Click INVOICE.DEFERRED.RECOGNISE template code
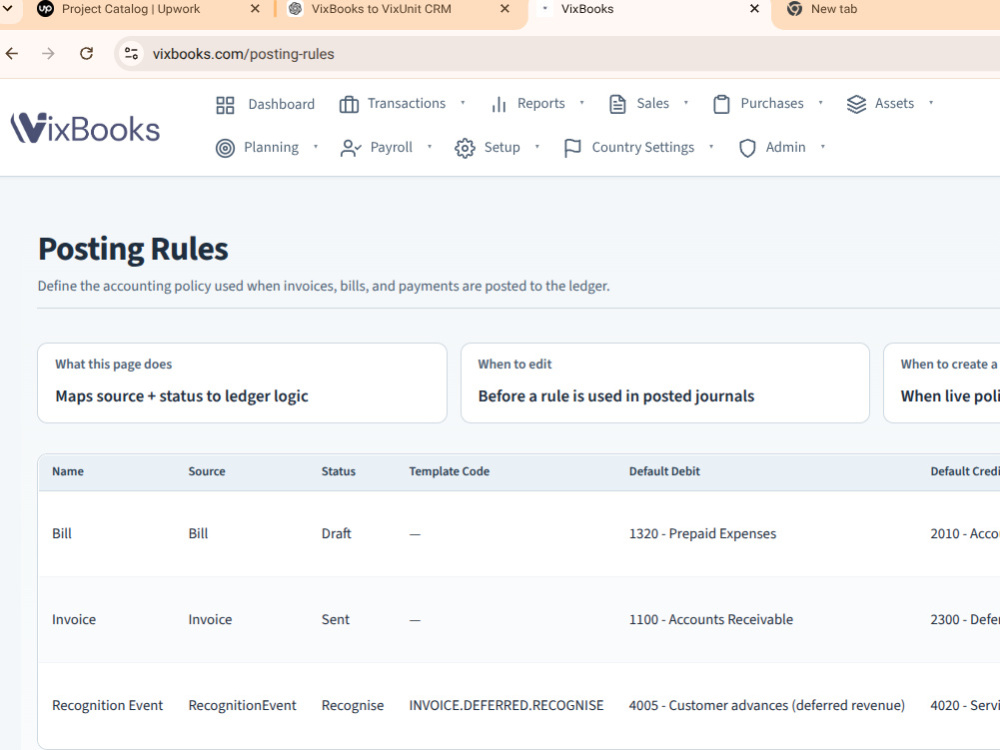 coord(506,705)
